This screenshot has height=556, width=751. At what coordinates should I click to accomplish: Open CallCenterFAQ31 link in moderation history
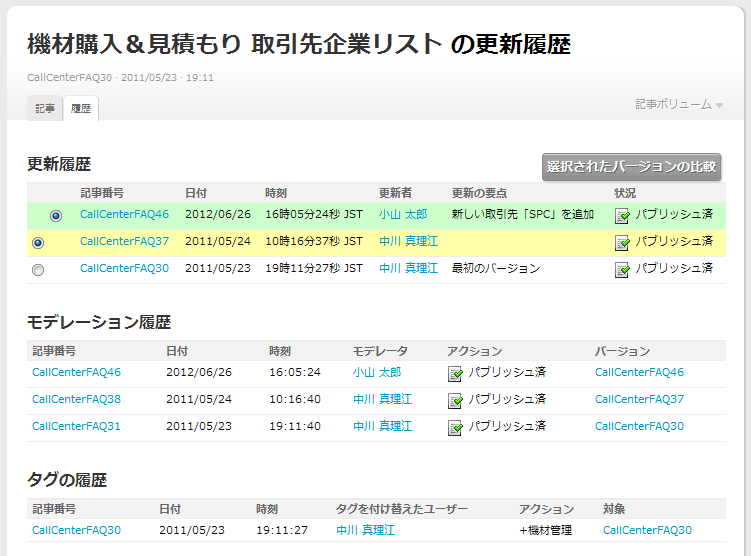coord(76,426)
